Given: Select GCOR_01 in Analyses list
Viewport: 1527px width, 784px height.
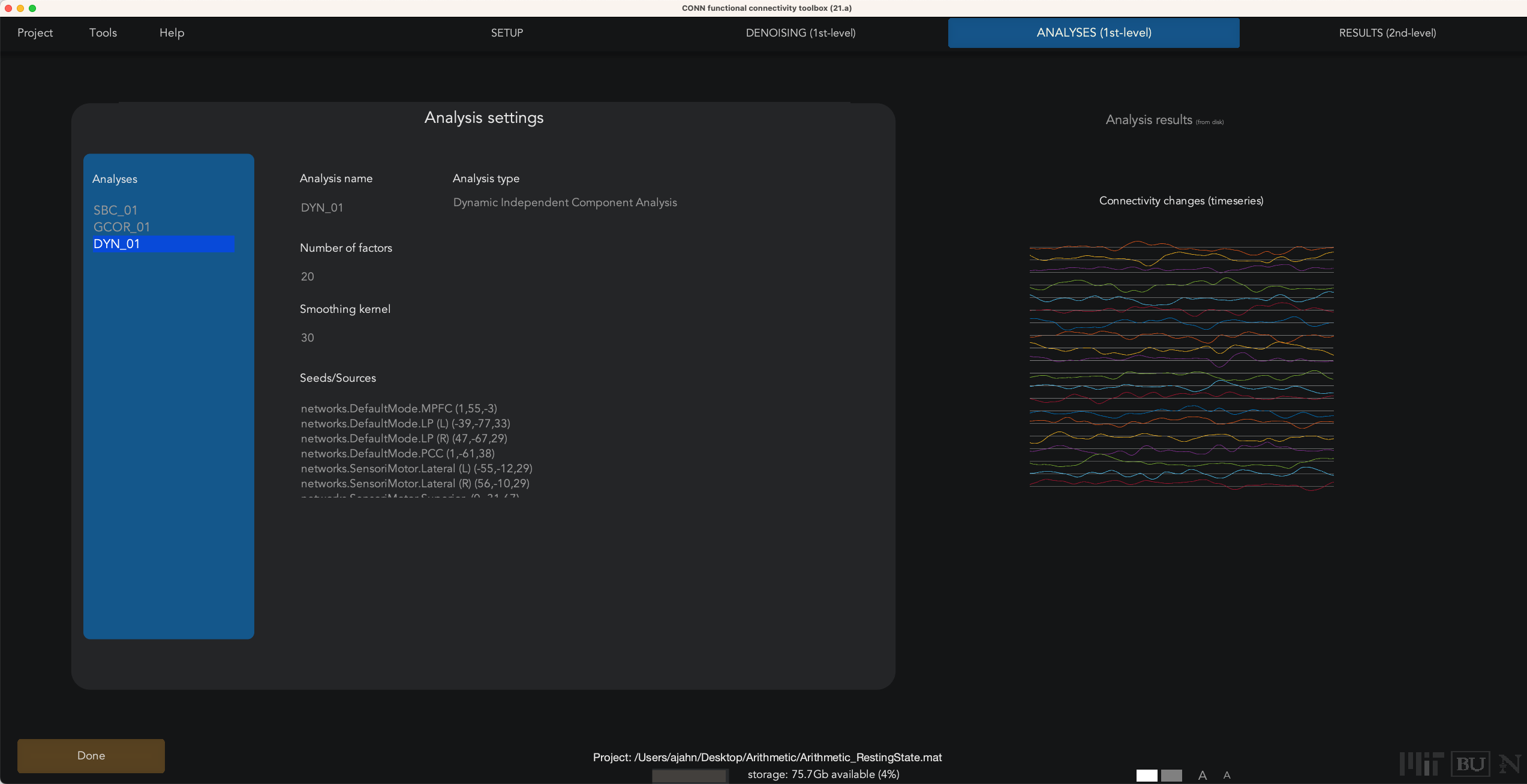Looking at the screenshot, I should pyautogui.click(x=163, y=227).
